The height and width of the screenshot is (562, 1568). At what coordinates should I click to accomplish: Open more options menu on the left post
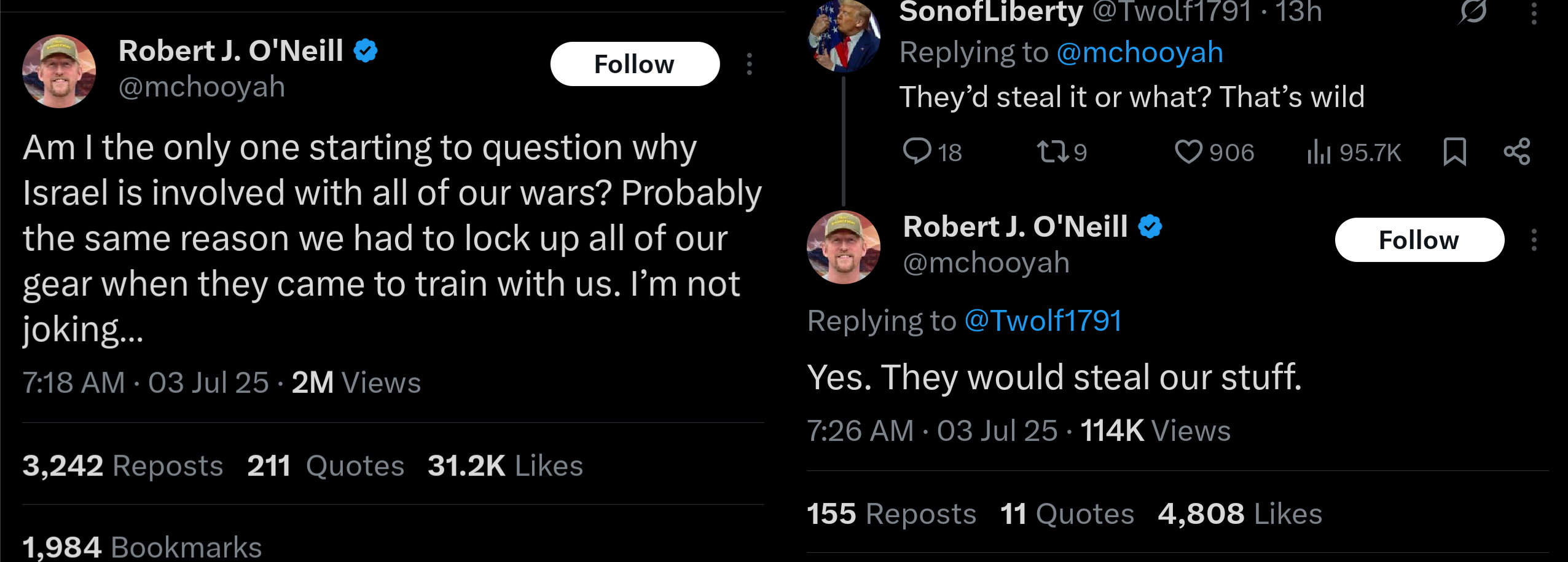point(749,64)
